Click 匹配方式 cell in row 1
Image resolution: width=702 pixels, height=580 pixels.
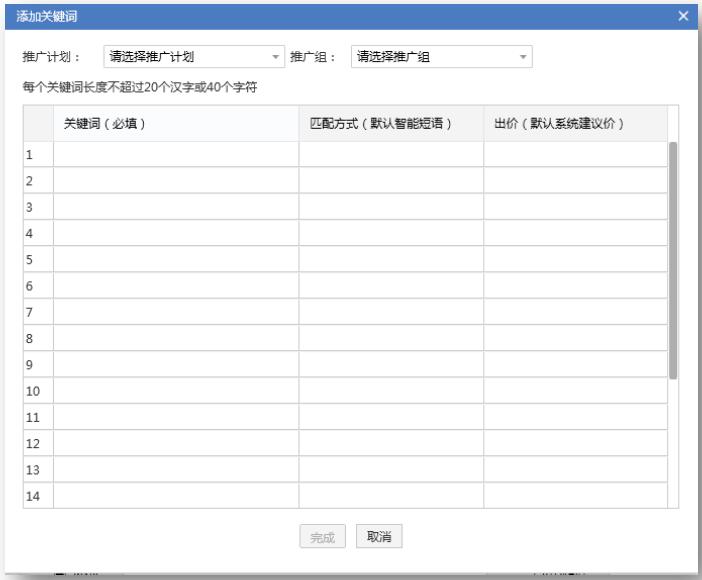pyautogui.click(x=391, y=154)
